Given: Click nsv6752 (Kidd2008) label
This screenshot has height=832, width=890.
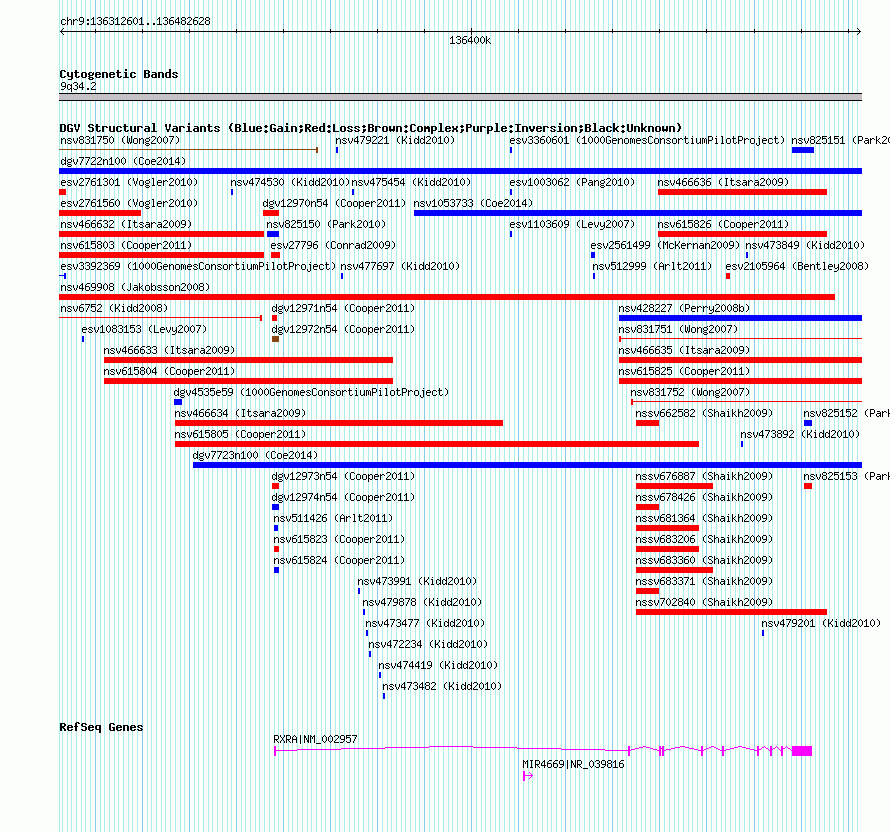Looking at the screenshot, I should click(114, 308).
